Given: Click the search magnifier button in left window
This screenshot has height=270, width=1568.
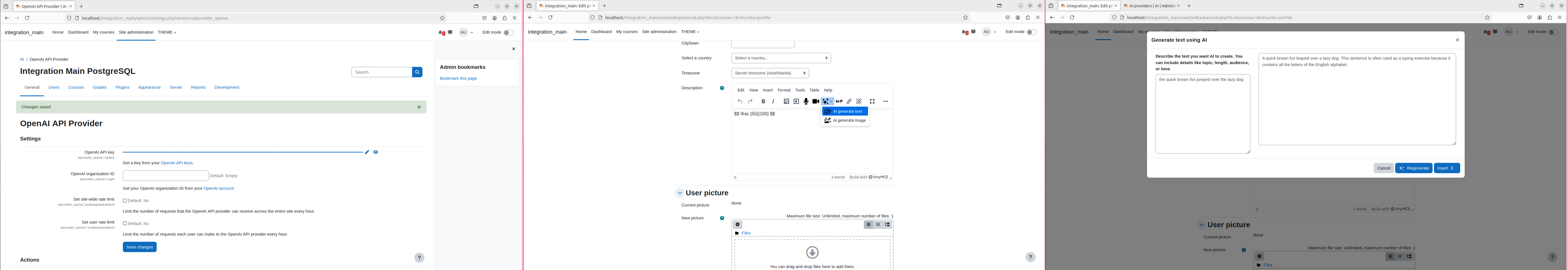Looking at the screenshot, I should 417,72.
